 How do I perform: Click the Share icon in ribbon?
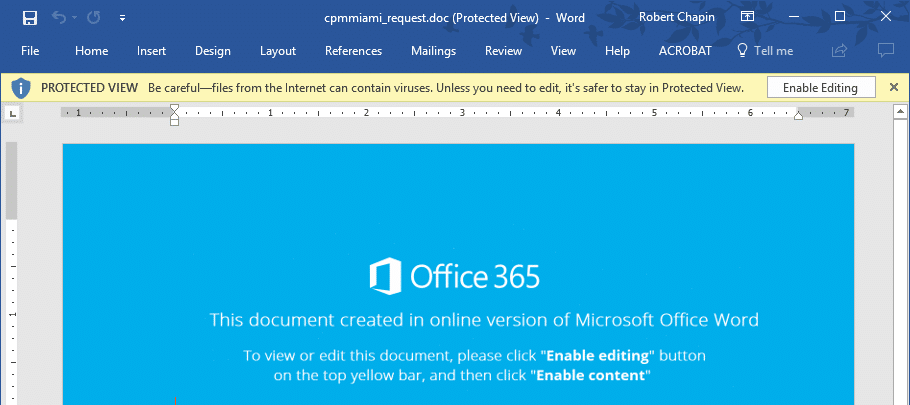coord(839,50)
